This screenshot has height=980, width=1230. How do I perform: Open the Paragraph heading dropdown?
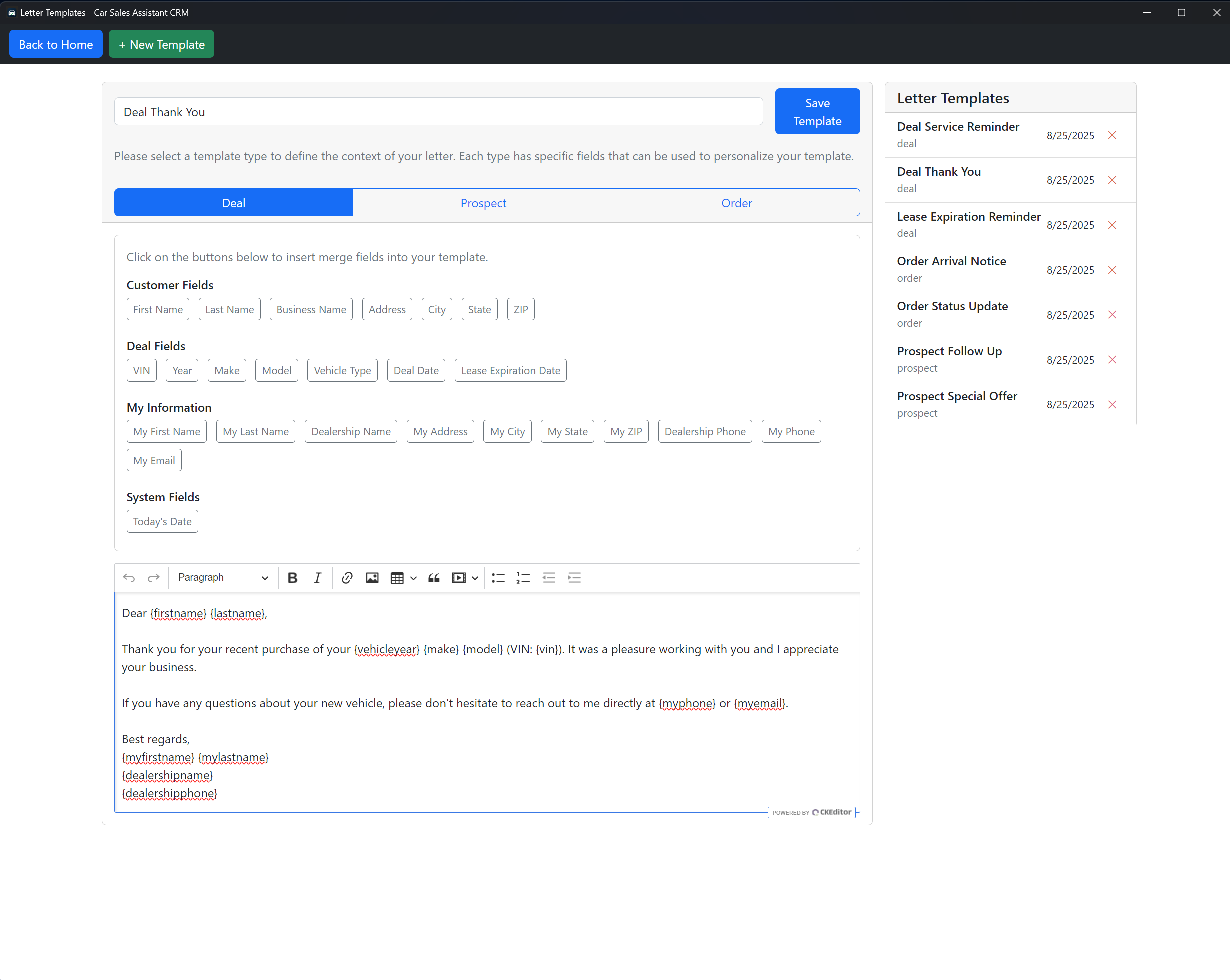click(x=222, y=578)
